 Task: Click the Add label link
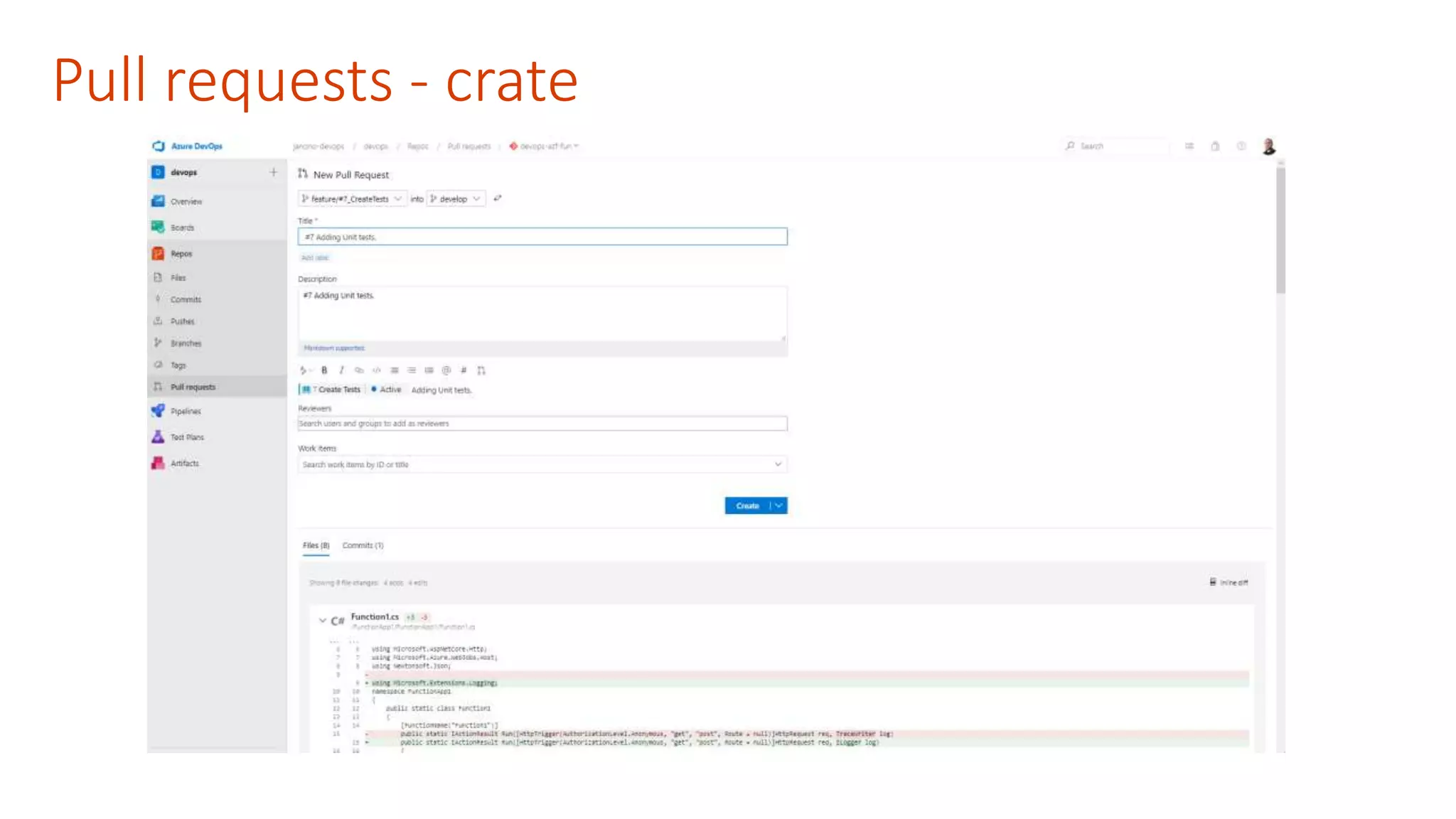coord(315,257)
